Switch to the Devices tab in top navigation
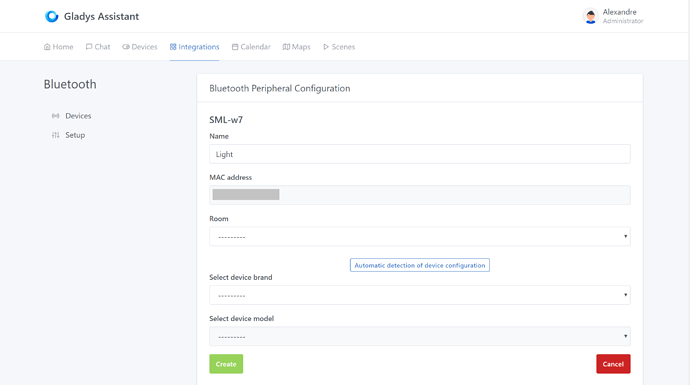 (x=140, y=47)
